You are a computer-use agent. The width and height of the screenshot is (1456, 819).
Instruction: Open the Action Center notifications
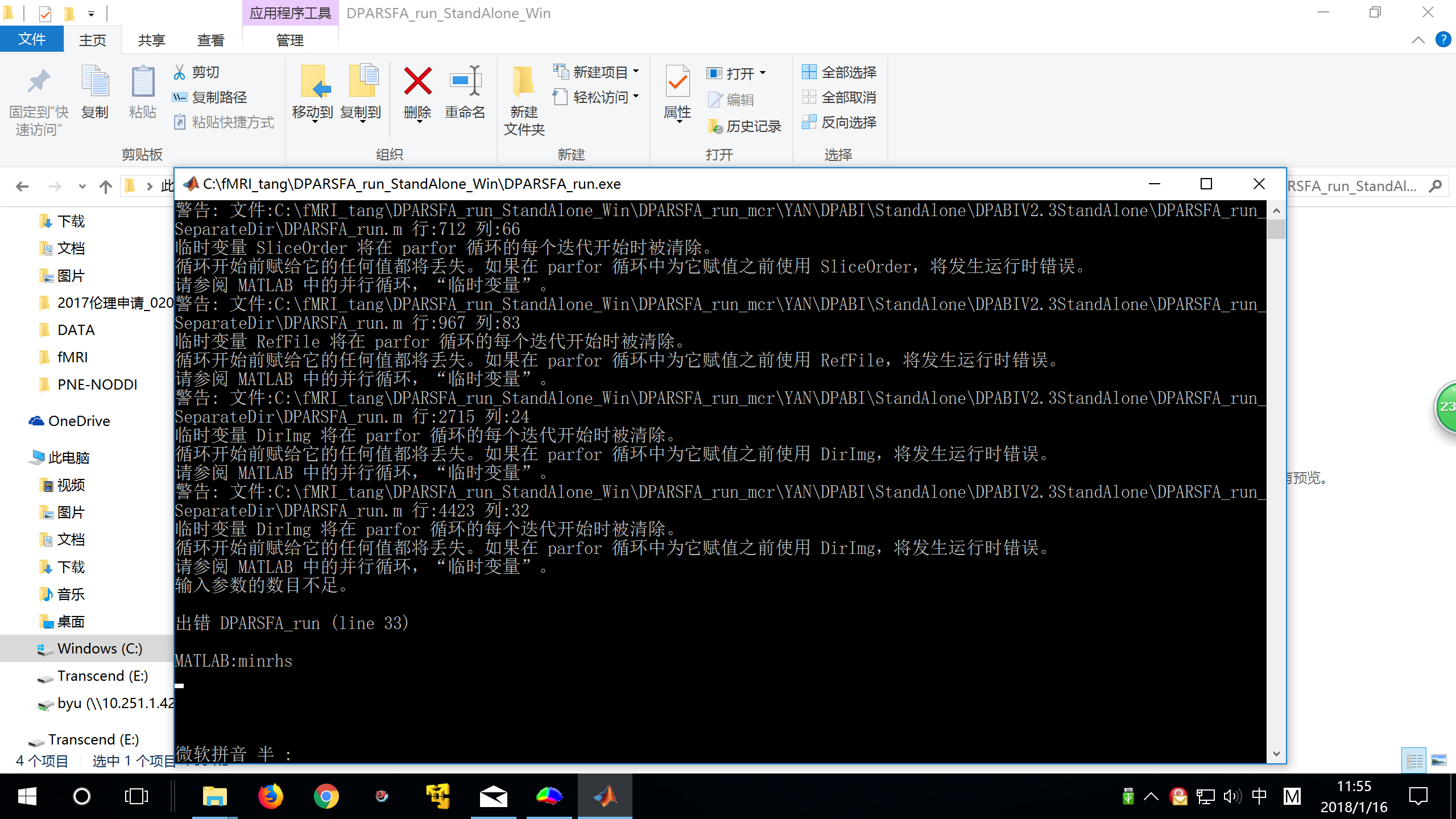[x=1418, y=796]
